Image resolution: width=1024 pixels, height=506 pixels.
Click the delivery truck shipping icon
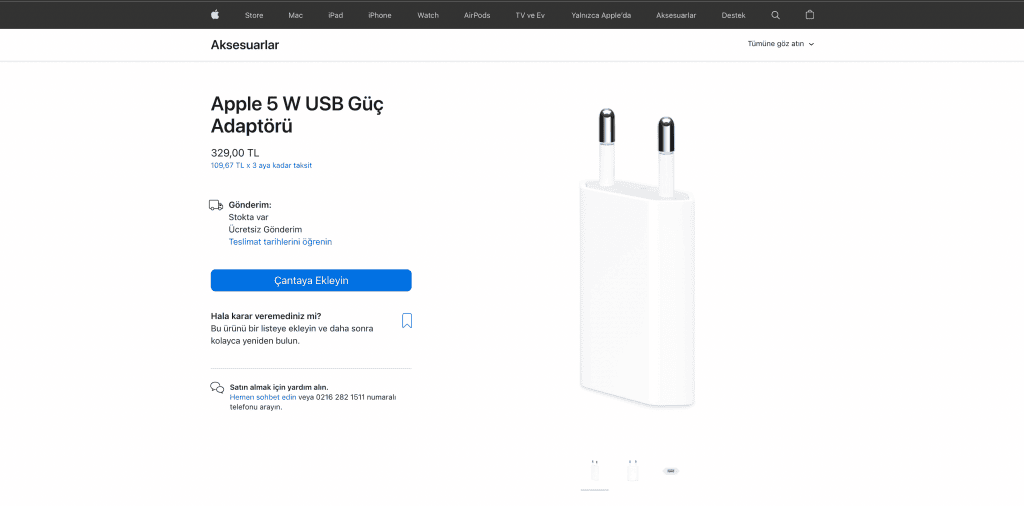(216, 205)
